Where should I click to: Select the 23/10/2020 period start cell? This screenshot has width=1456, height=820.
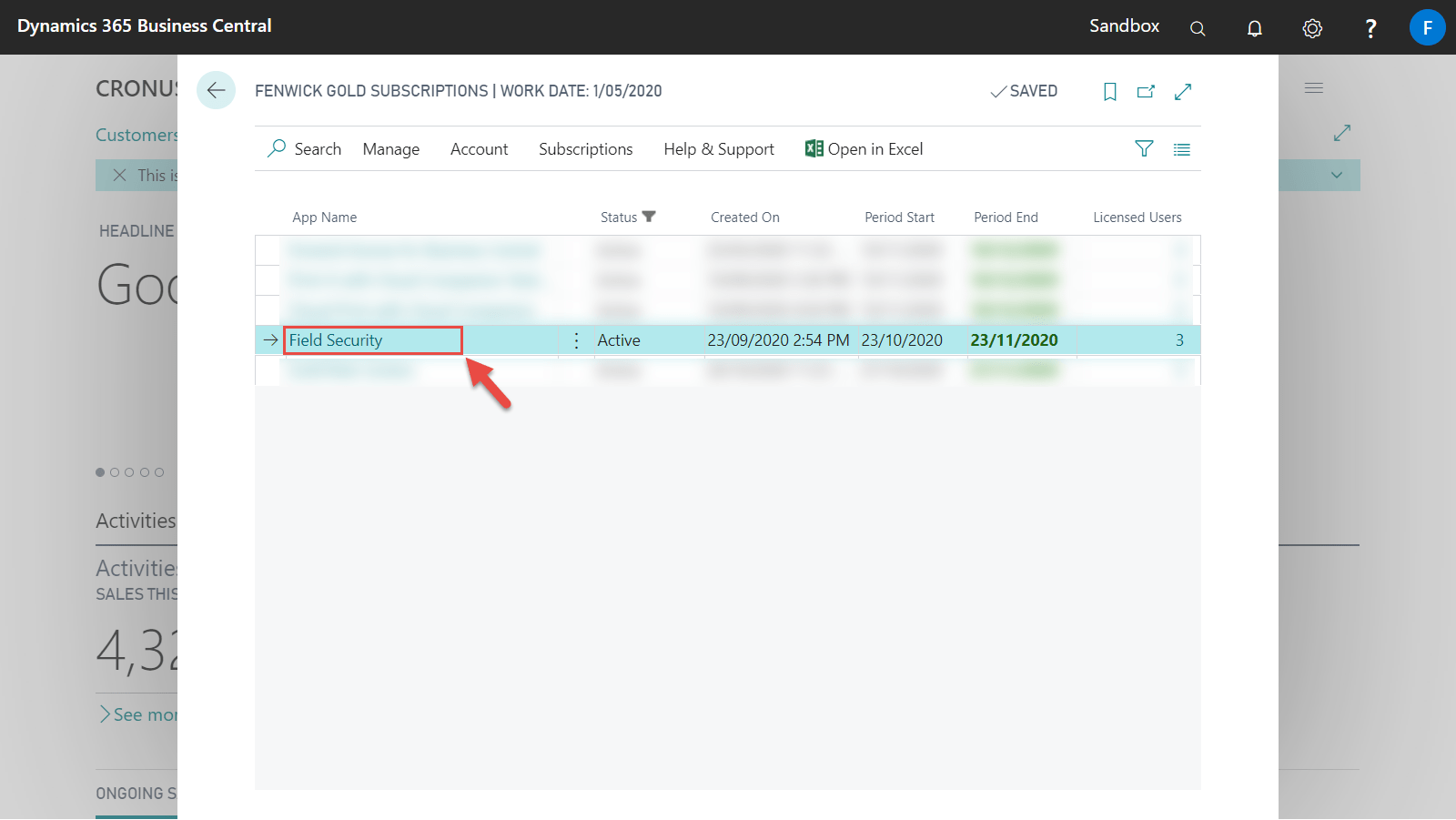coord(902,340)
